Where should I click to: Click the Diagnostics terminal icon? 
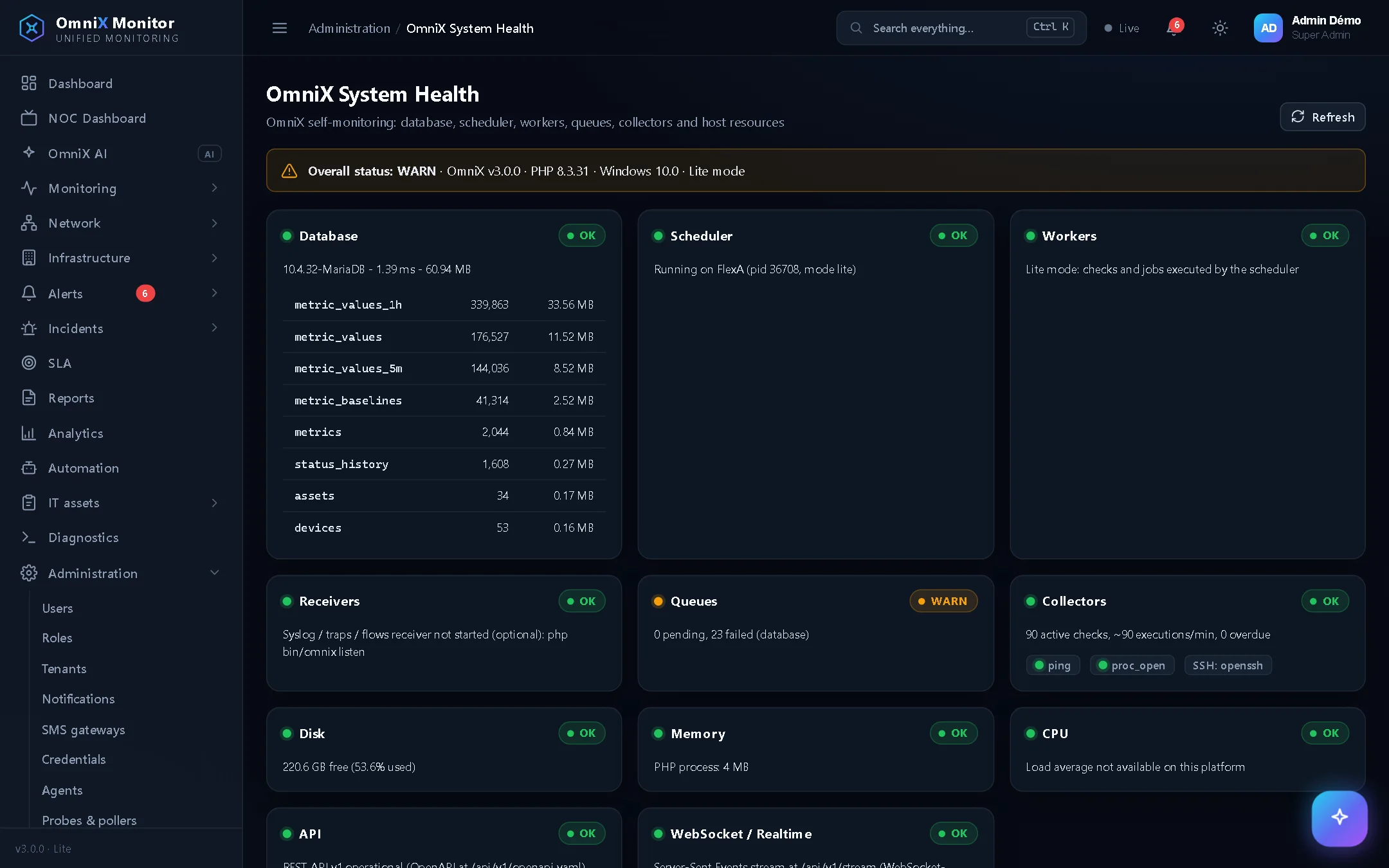29,538
